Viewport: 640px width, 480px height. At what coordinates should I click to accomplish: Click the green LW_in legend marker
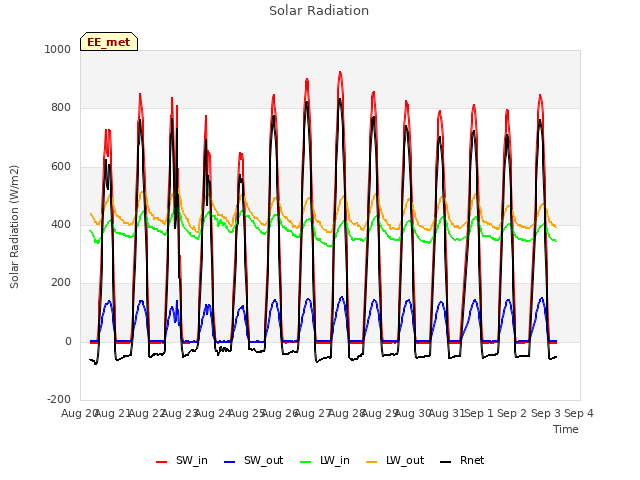coord(306,462)
